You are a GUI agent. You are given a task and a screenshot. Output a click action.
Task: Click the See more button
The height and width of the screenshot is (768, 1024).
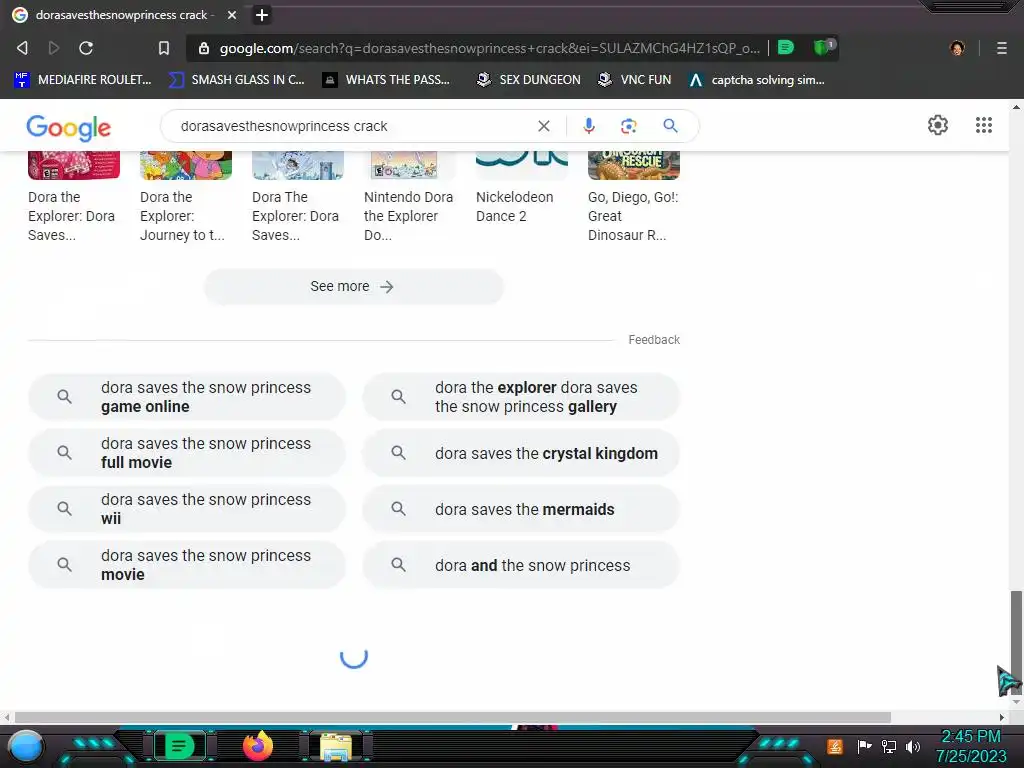pyautogui.click(x=353, y=287)
